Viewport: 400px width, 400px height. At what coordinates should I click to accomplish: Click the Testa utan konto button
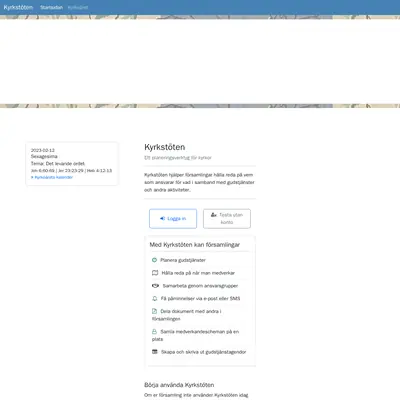tap(227, 219)
